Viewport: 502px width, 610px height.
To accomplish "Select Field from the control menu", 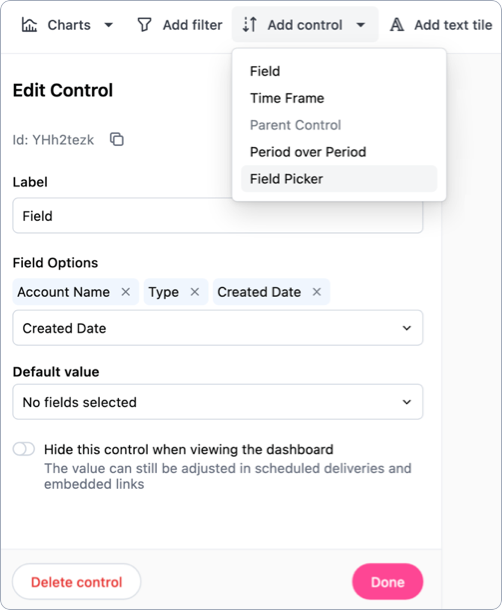I will tap(339, 71).
